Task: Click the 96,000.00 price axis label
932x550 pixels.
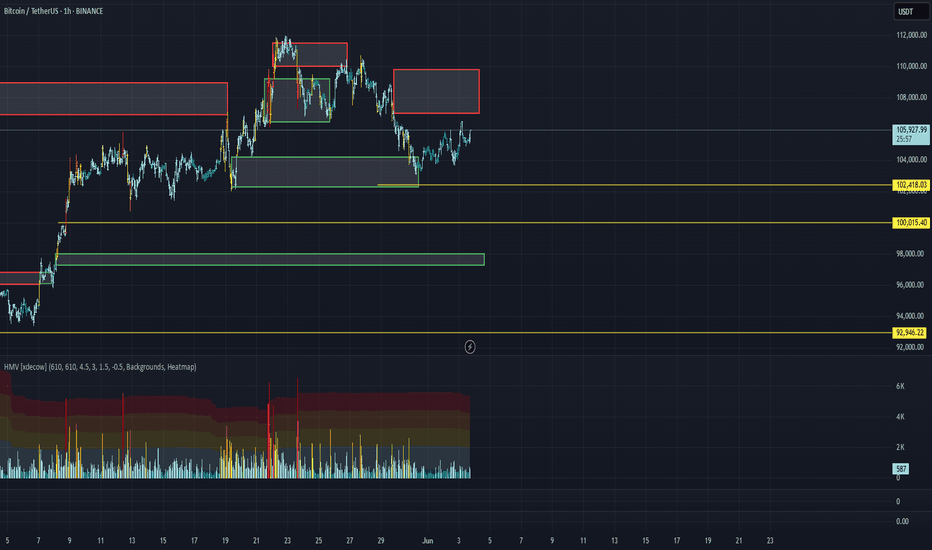Action: [x=910, y=285]
